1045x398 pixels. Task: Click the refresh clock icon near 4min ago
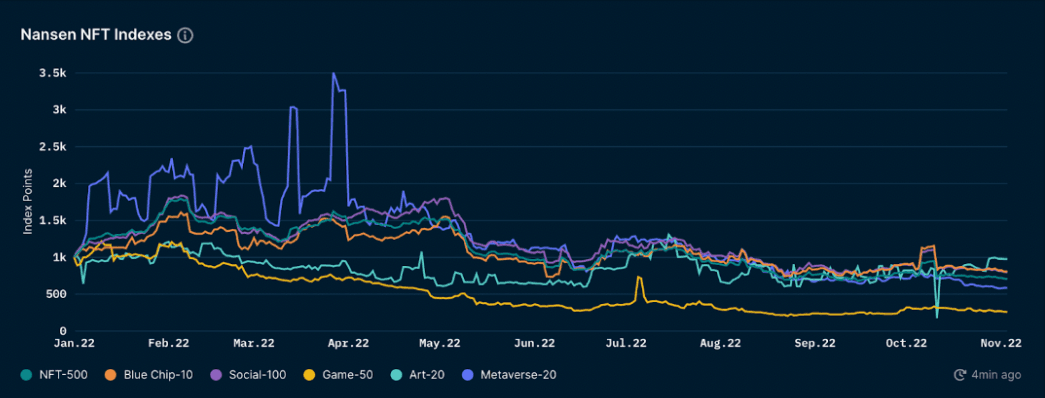960,375
